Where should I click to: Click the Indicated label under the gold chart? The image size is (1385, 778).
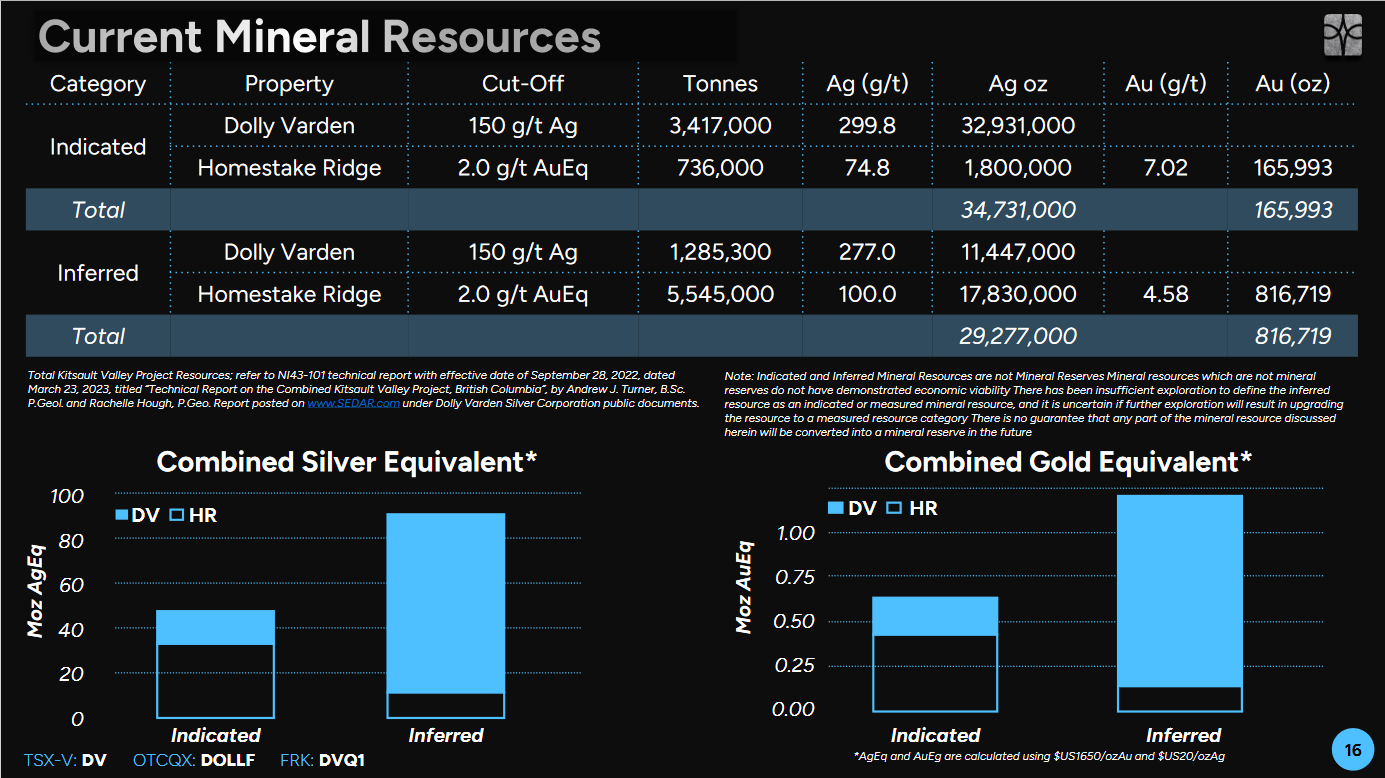tap(935, 735)
